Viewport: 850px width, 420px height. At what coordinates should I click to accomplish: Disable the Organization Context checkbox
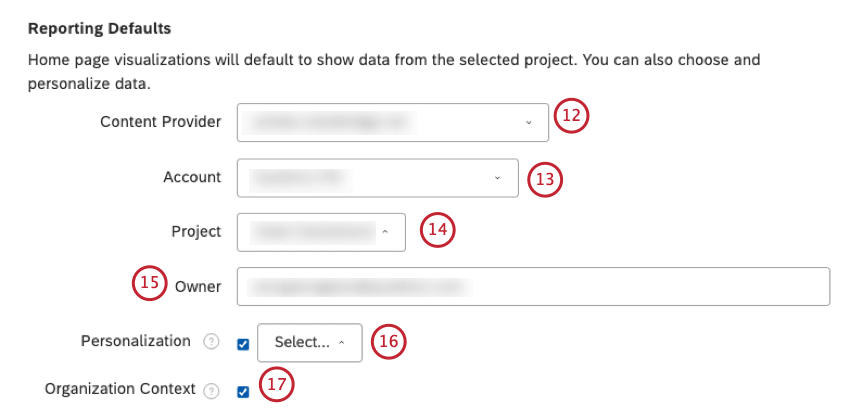pyautogui.click(x=243, y=392)
